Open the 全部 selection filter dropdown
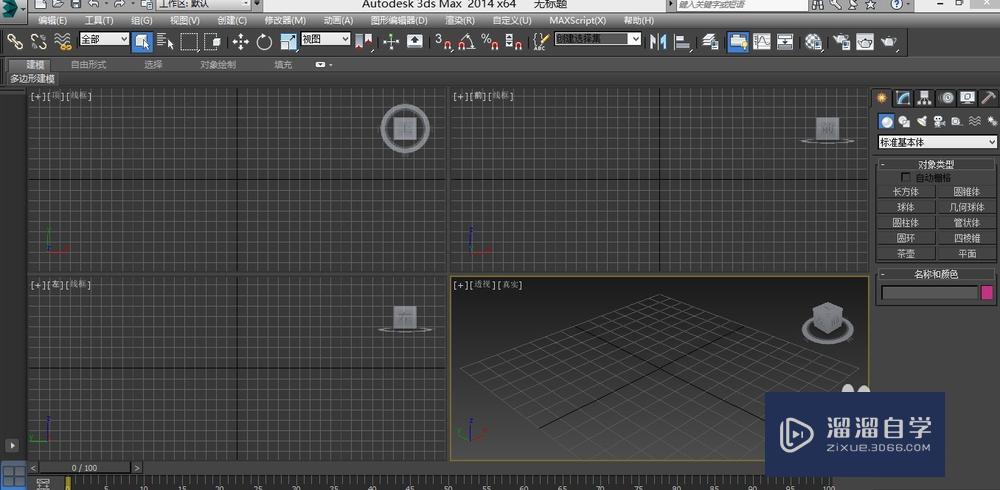Screen dimensions: 1000x490 click(x=104, y=40)
